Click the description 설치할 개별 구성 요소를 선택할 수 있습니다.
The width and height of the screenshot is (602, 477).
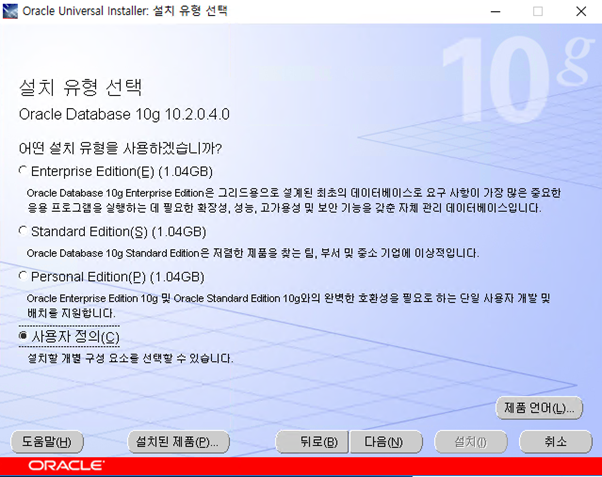coord(130,358)
